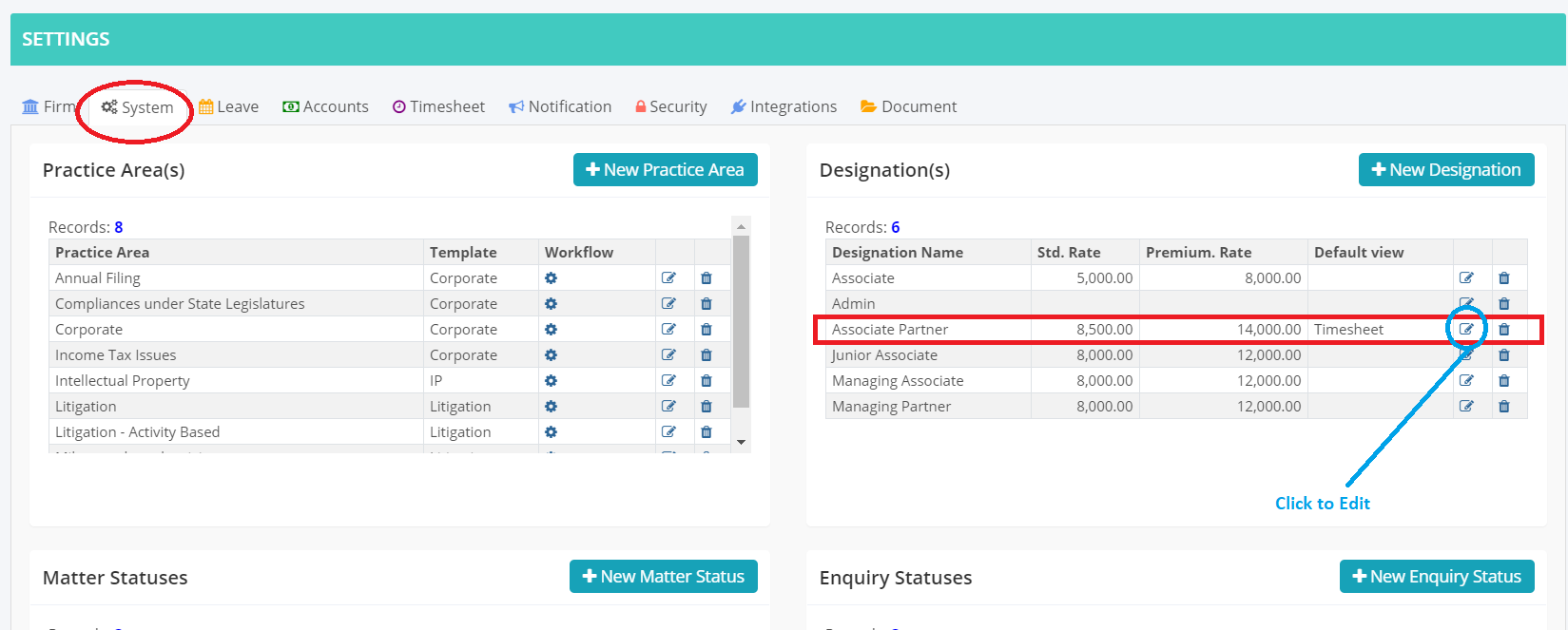
Task: Create a New Matter Status
Action: click(663, 577)
